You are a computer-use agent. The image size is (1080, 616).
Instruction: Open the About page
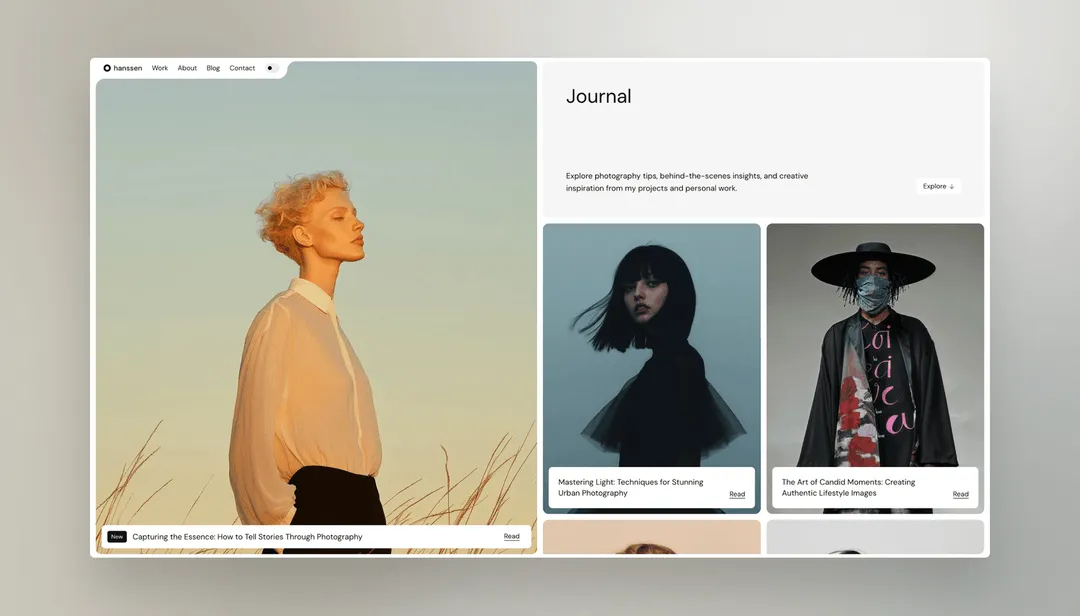[x=187, y=68]
